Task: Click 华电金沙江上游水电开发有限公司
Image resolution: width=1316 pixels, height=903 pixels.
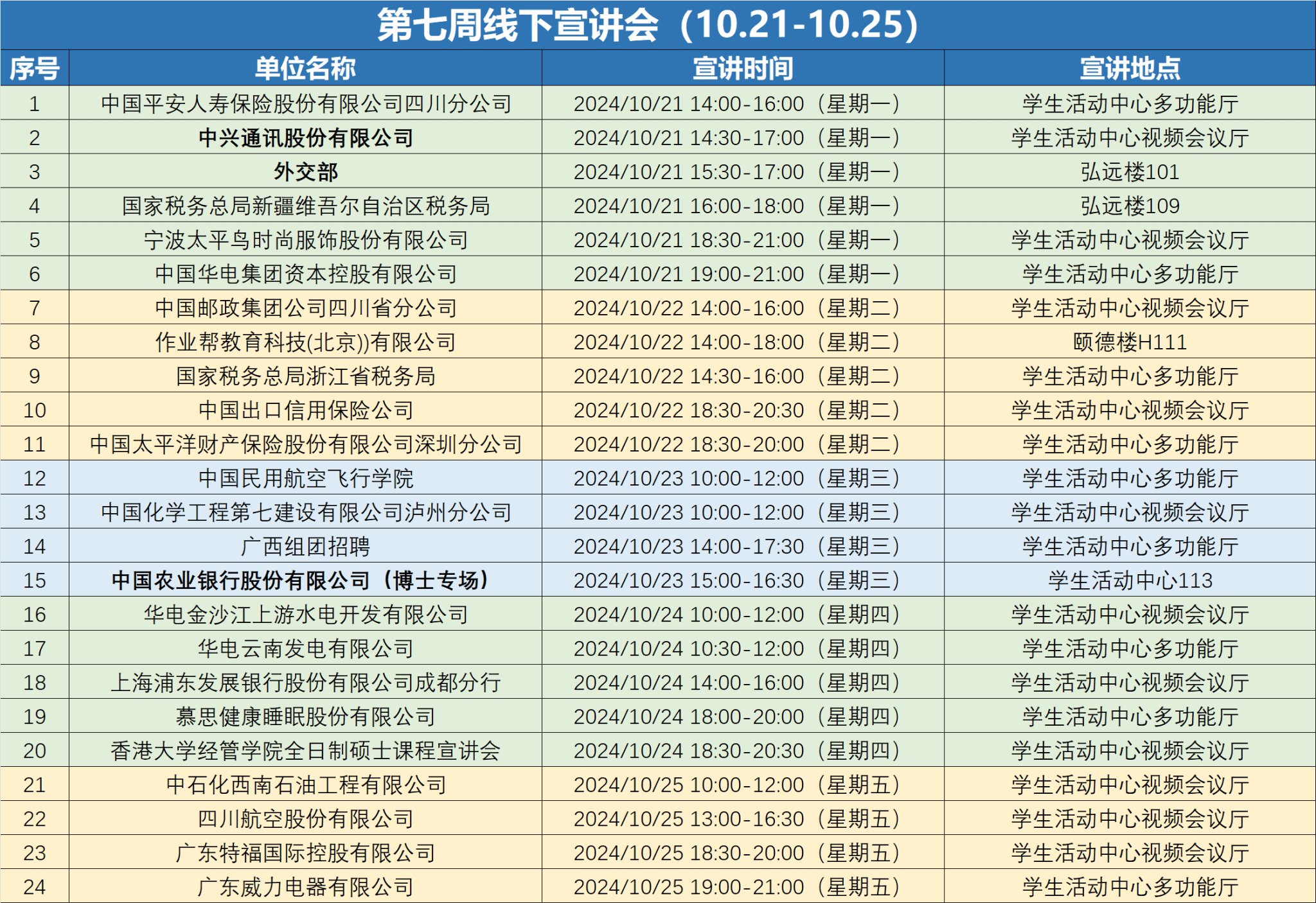Action: 306,614
